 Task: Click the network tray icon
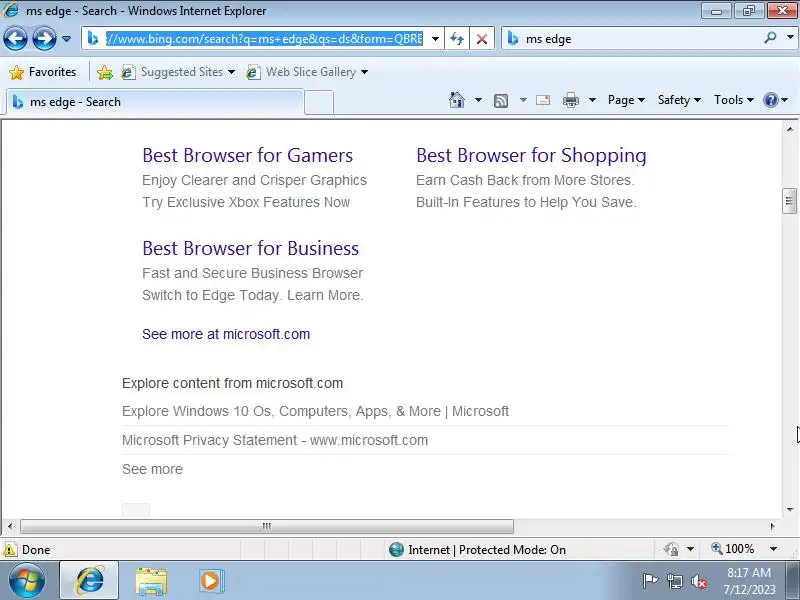[x=674, y=581]
